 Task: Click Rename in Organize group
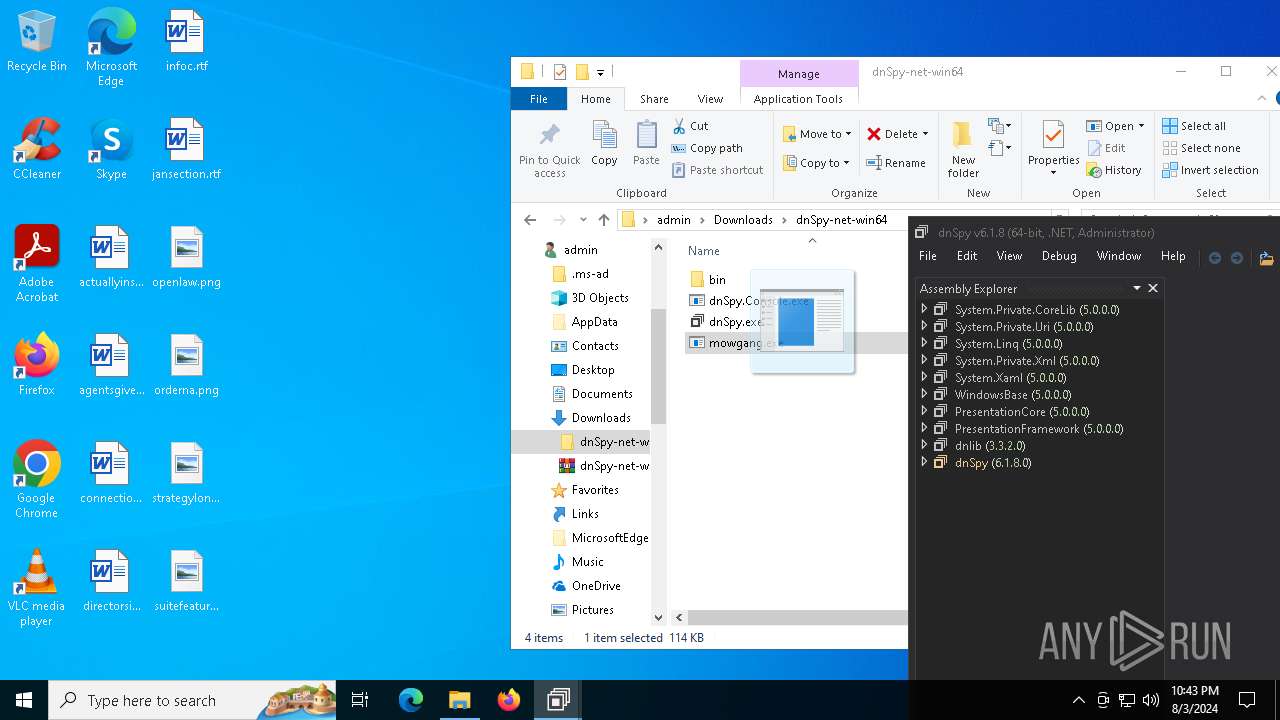point(896,163)
